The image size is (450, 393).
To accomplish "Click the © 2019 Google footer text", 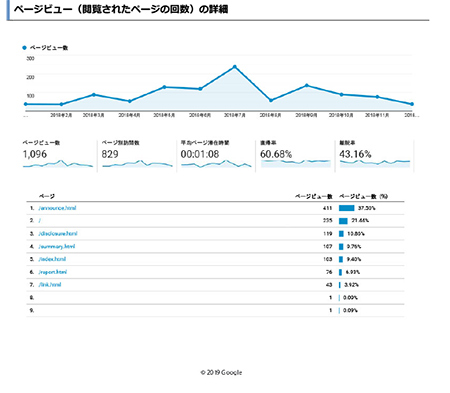I will [x=221, y=372].
